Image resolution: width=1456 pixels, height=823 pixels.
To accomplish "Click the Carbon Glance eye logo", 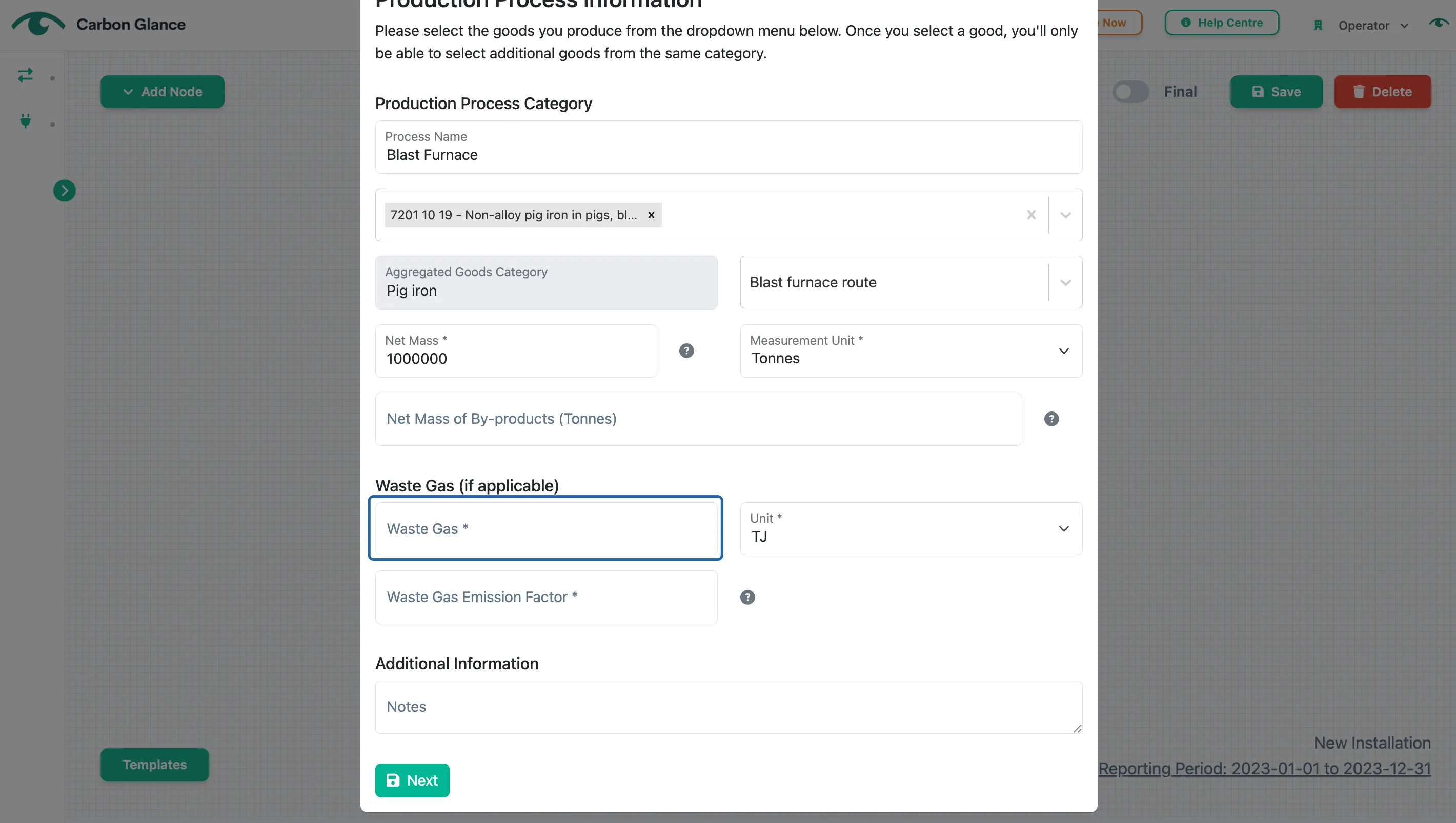I will click(x=38, y=24).
